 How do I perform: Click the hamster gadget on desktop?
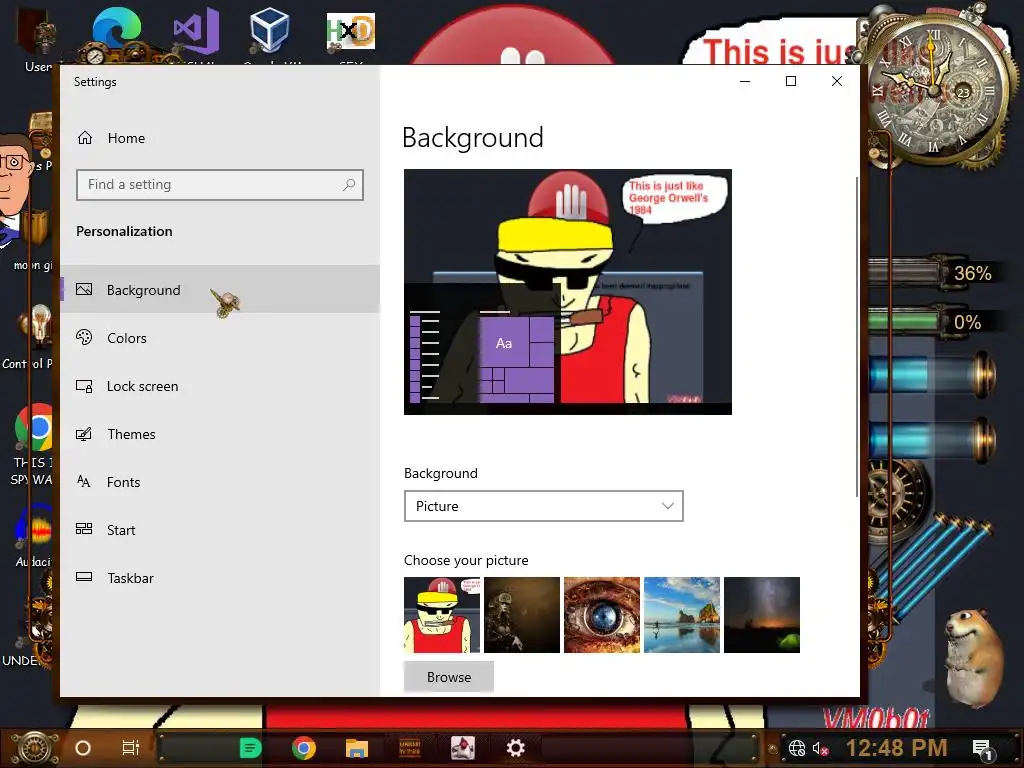(974, 658)
